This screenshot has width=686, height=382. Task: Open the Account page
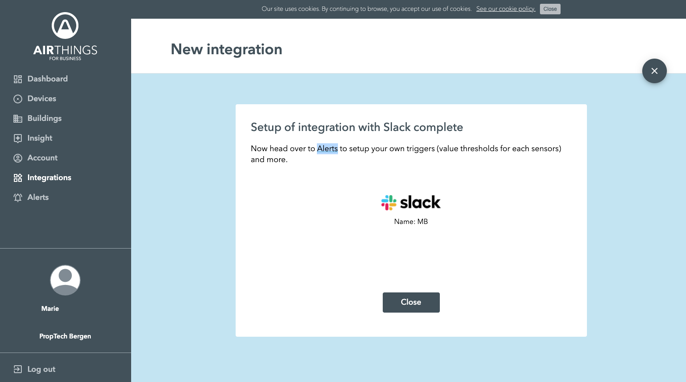(42, 158)
